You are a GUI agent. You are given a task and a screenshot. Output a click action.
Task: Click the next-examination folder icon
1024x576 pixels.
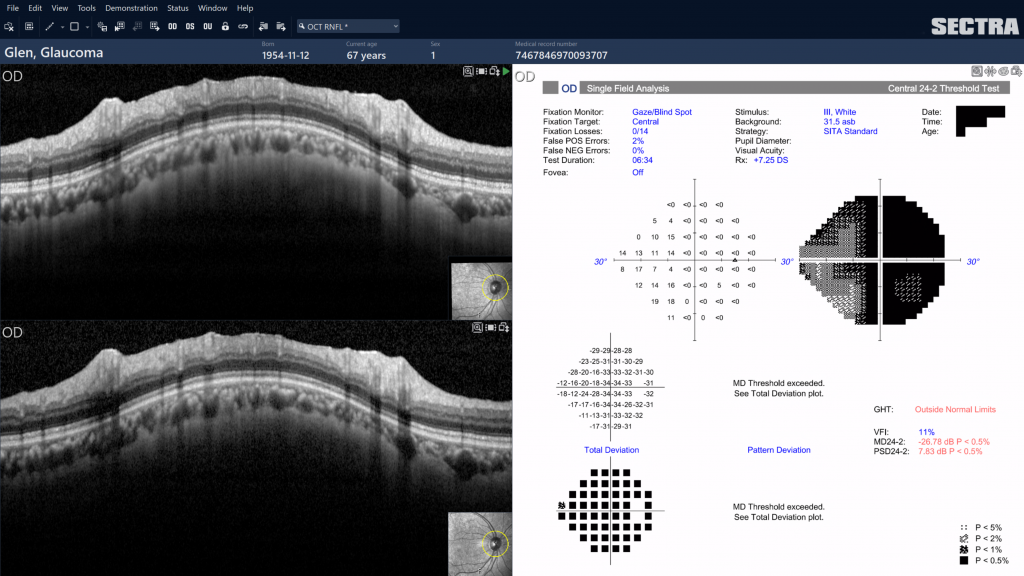coord(281,26)
